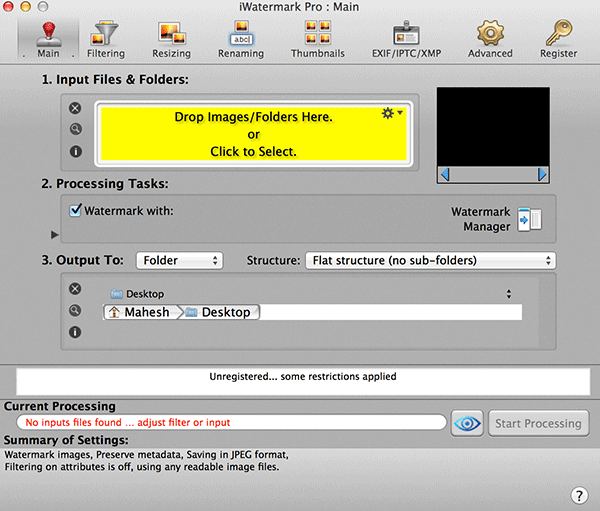Viewport: 600px width, 511px height.
Task: Click the 'Filtering on attributes is off' line
Action: [x=142, y=467]
